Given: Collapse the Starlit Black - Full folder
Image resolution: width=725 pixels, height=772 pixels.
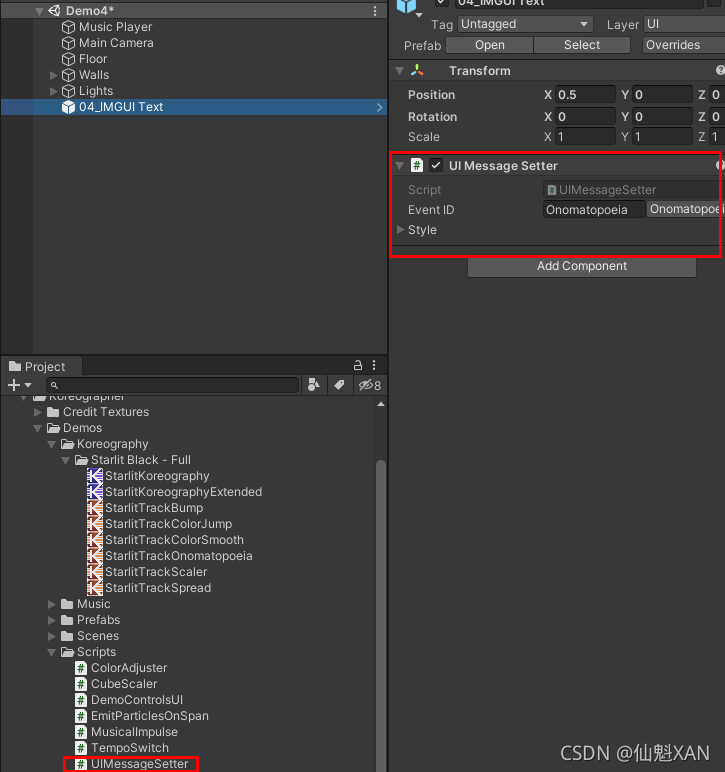Looking at the screenshot, I should [x=65, y=460].
